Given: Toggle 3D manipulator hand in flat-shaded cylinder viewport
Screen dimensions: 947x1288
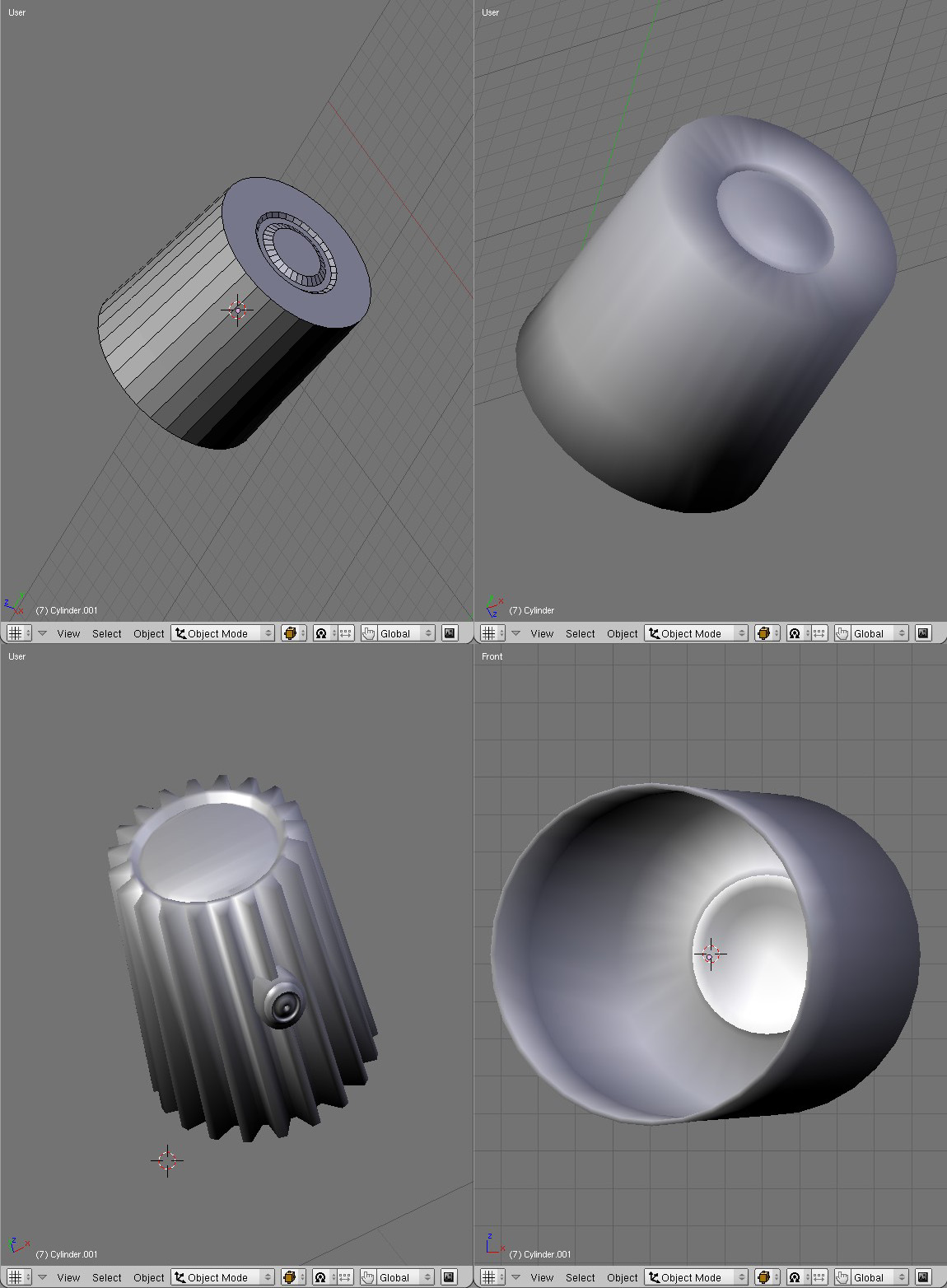Looking at the screenshot, I should pyautogui.click(x=368, y=633).
